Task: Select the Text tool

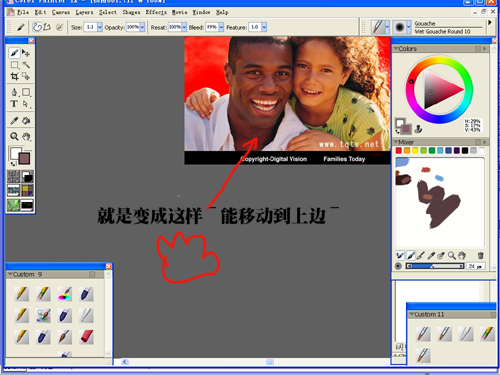Action: [x=14, y=104]
